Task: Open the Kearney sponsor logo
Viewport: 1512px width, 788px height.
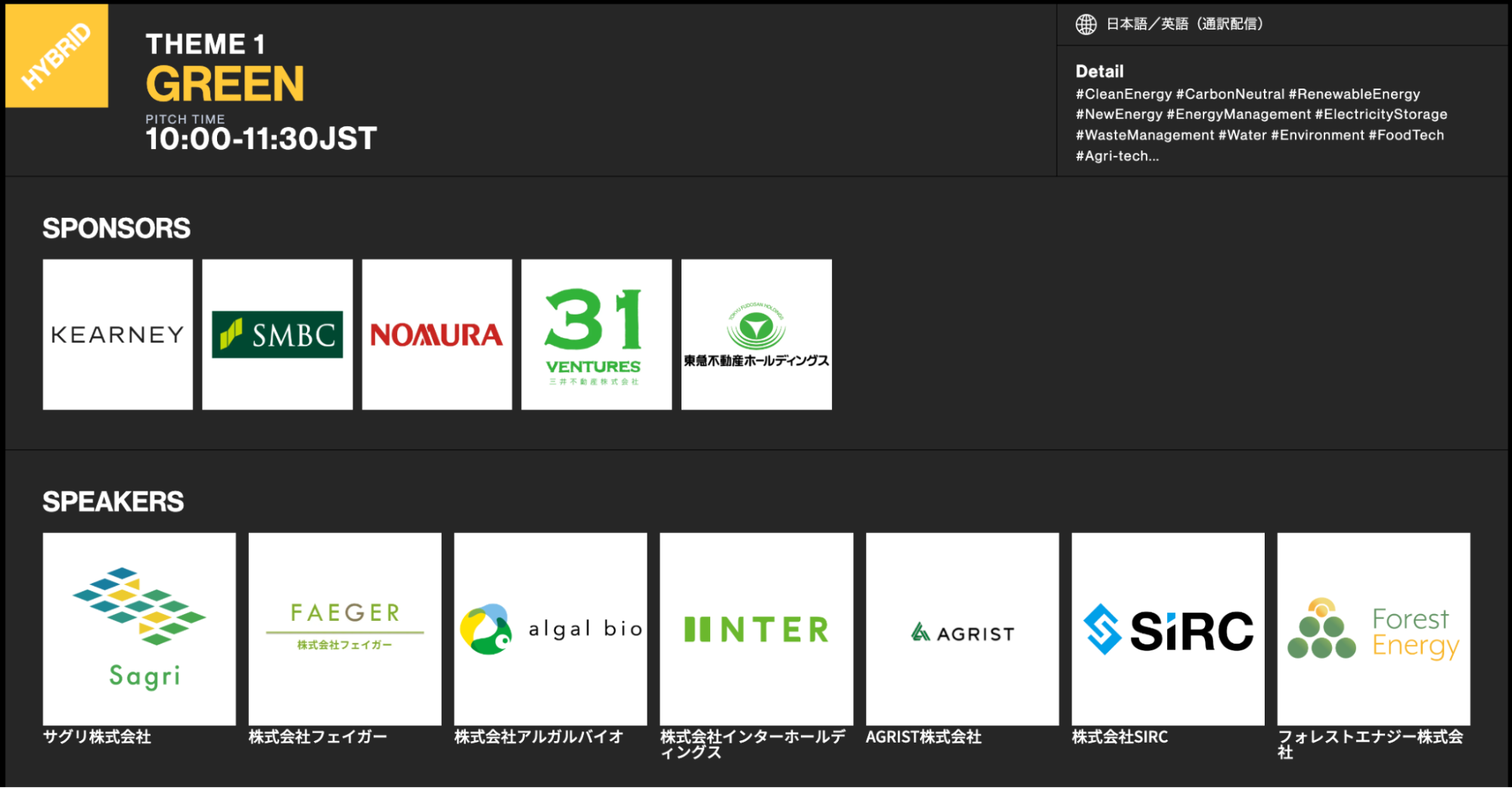Action: (118, 334)
